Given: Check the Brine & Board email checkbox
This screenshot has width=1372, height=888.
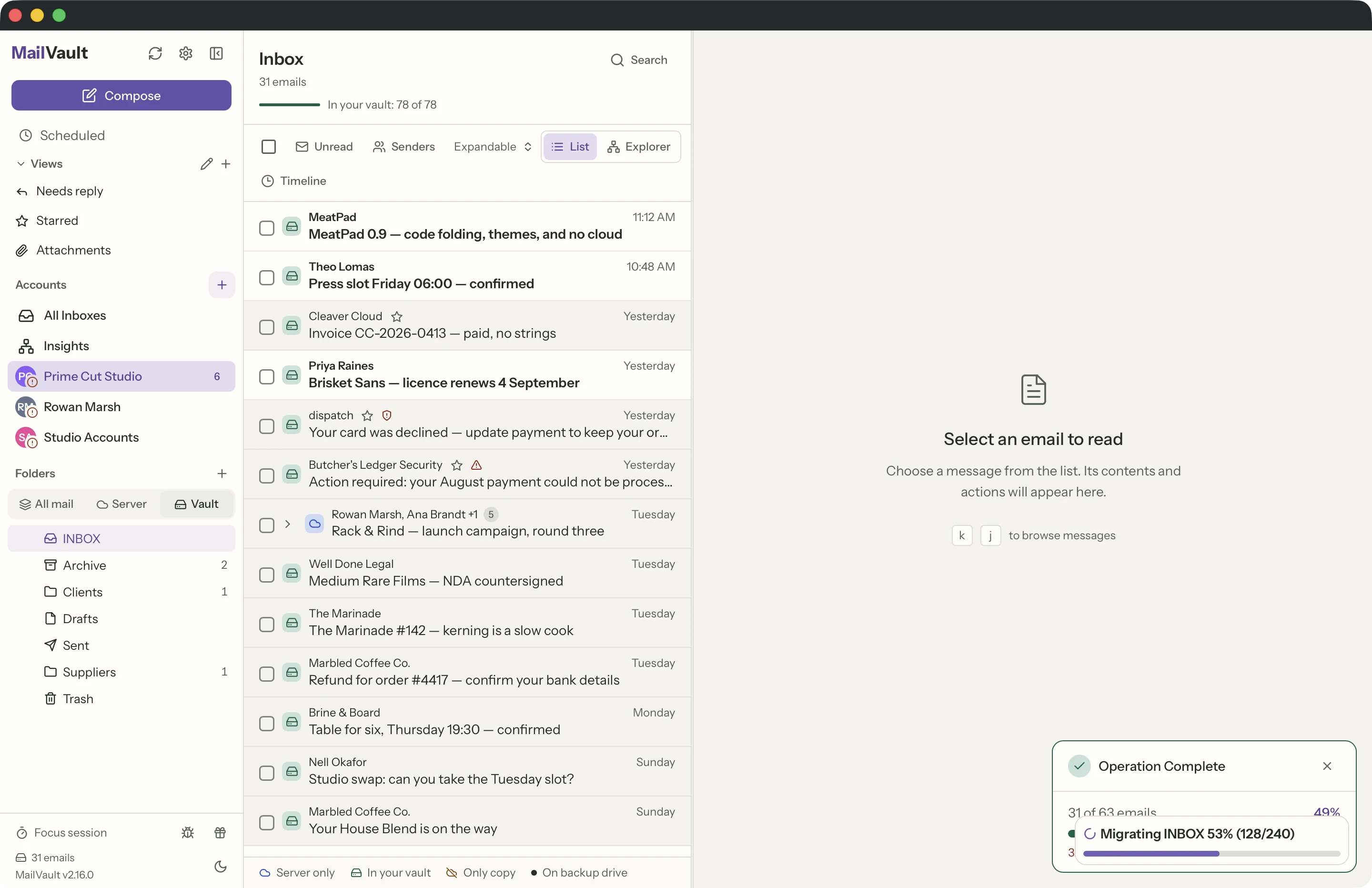Looking at the screenshot, I should click(x=266, y=724).
